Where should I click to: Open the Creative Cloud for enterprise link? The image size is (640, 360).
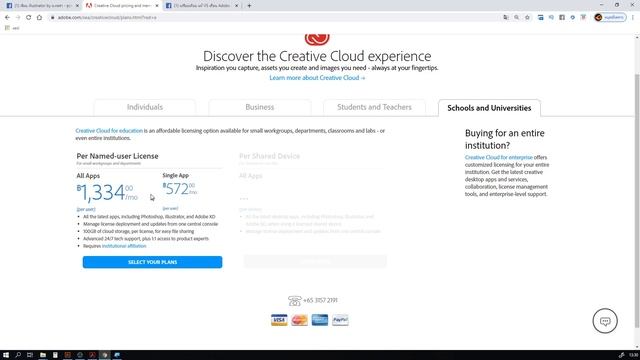coord(499,157)
